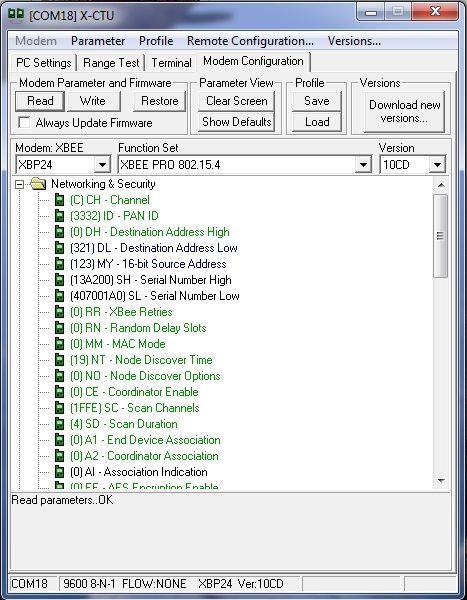This screenshot has height=600, width=467.
Task: Click Download new versions button
Action: tap(405, 111)
